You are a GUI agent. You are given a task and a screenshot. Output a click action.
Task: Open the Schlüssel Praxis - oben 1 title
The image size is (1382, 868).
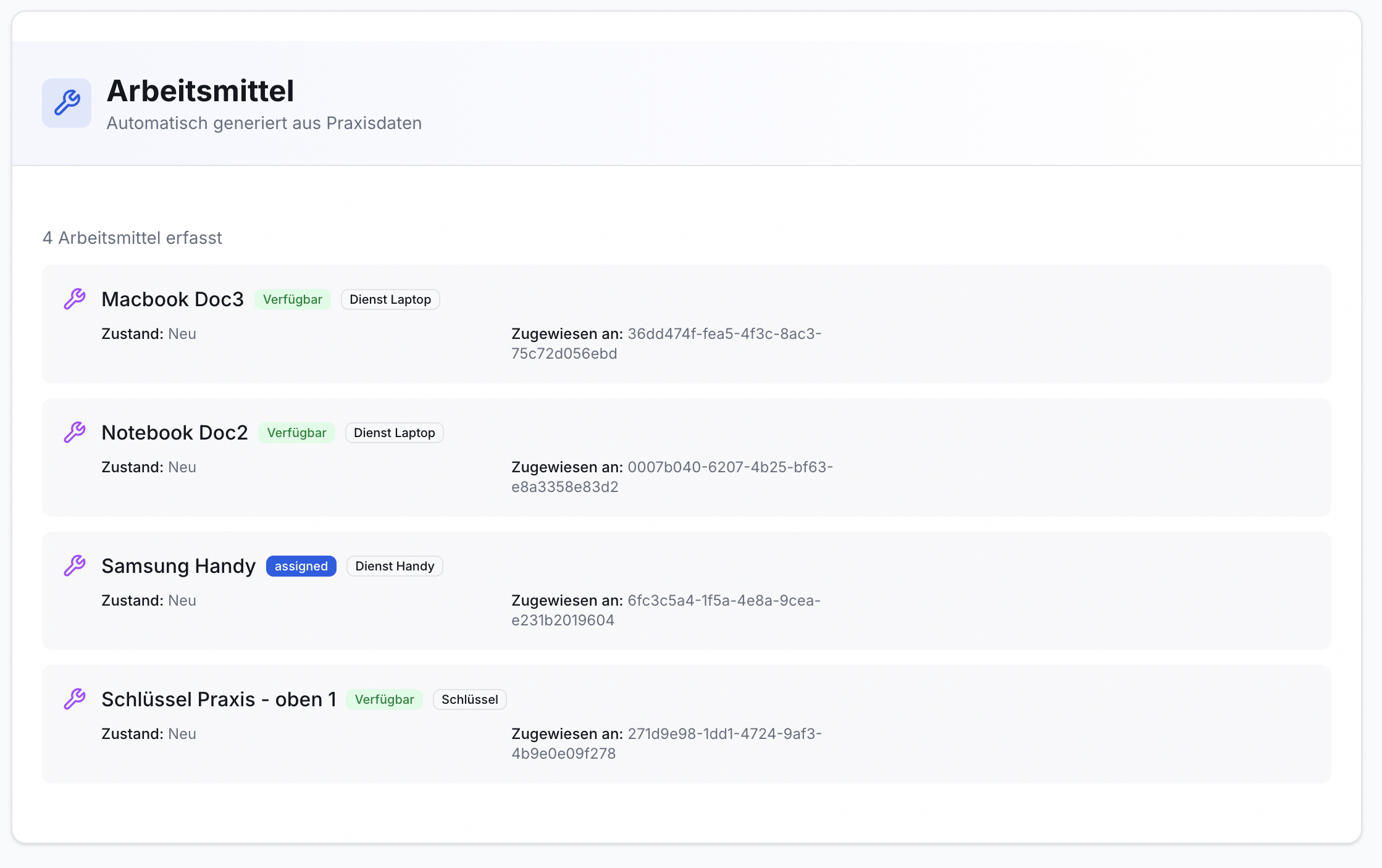coord(219,699)
